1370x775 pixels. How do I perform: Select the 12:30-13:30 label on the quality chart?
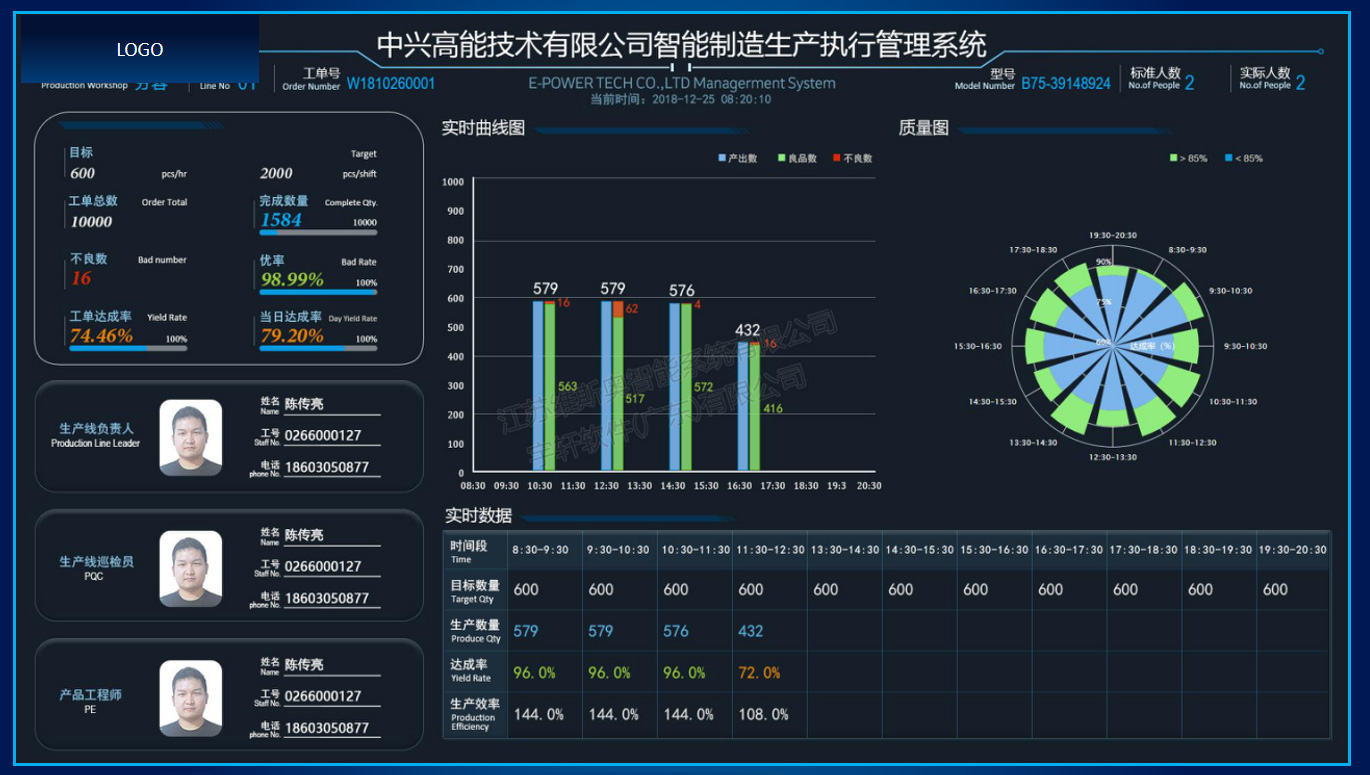(x=1112, y=457)
